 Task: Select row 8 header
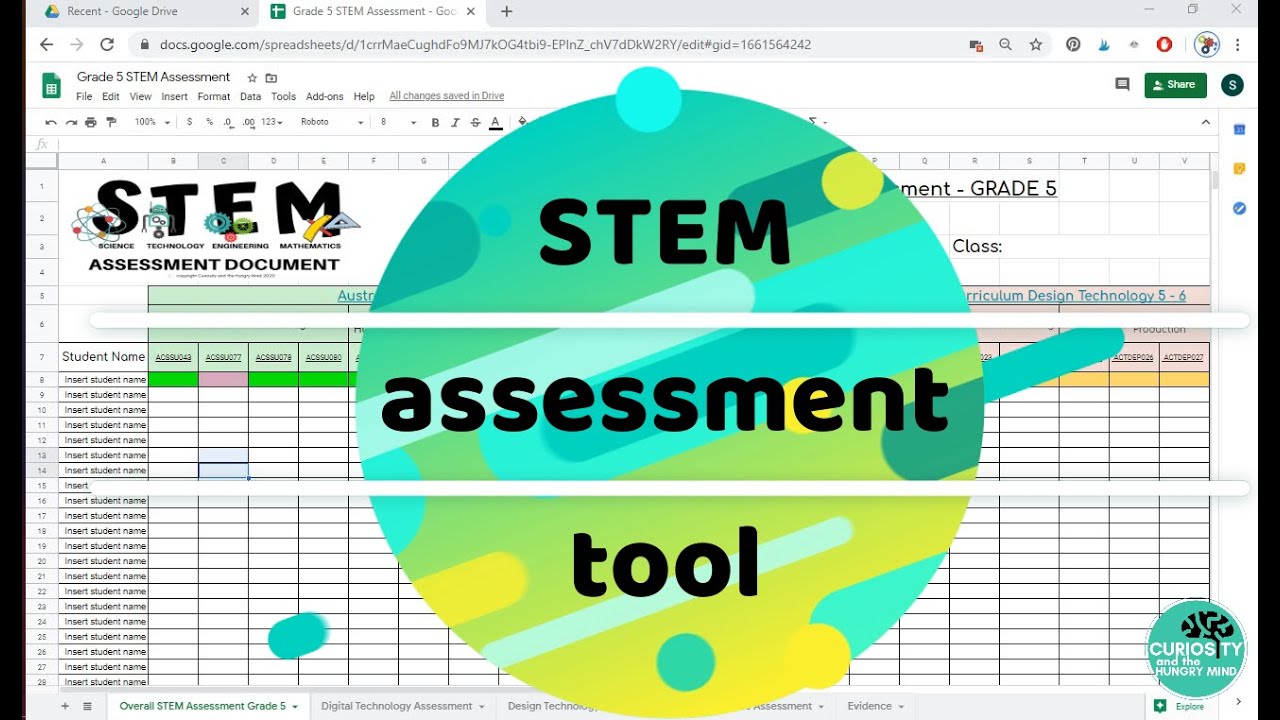point(42,380)
